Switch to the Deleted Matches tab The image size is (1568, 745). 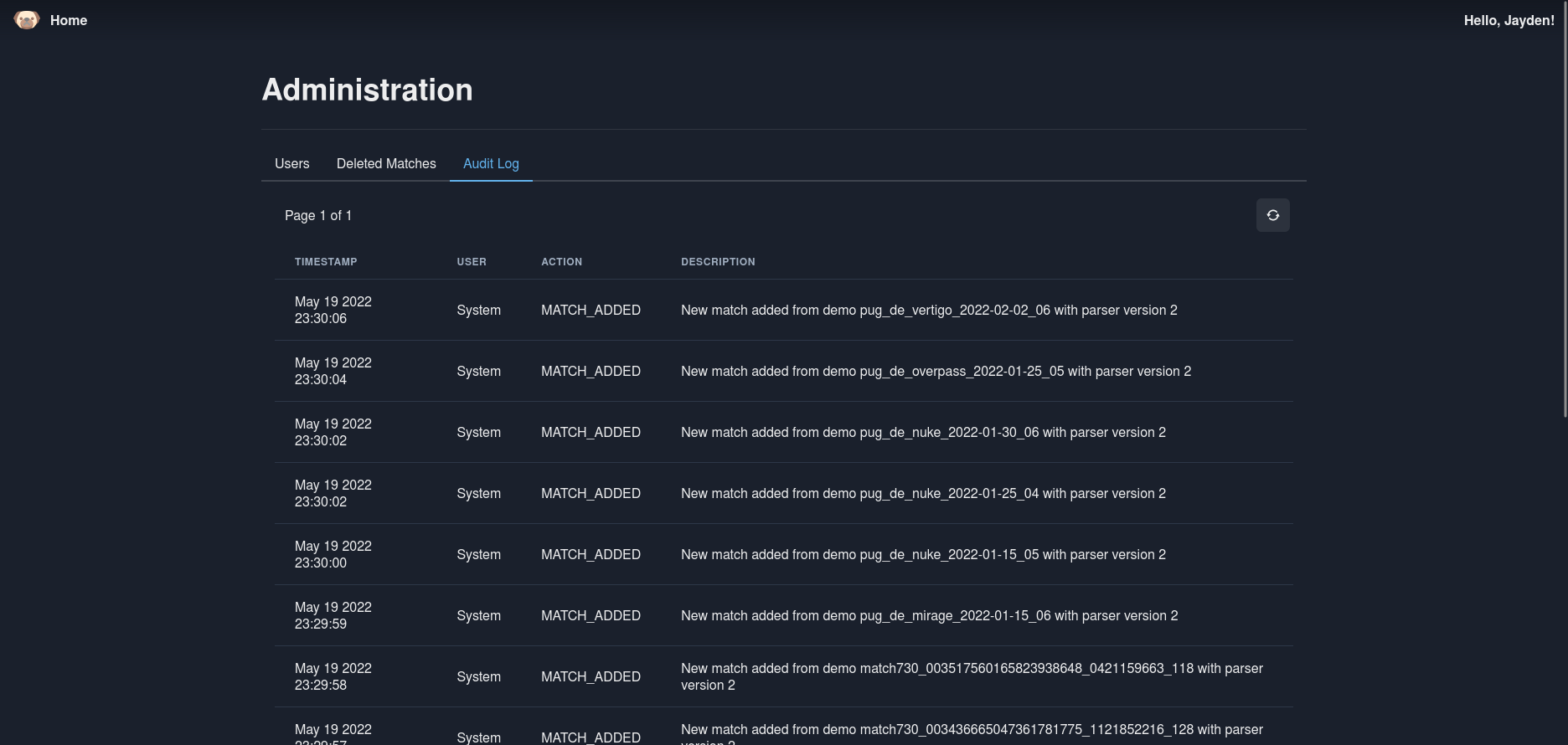tap(386, 163)
